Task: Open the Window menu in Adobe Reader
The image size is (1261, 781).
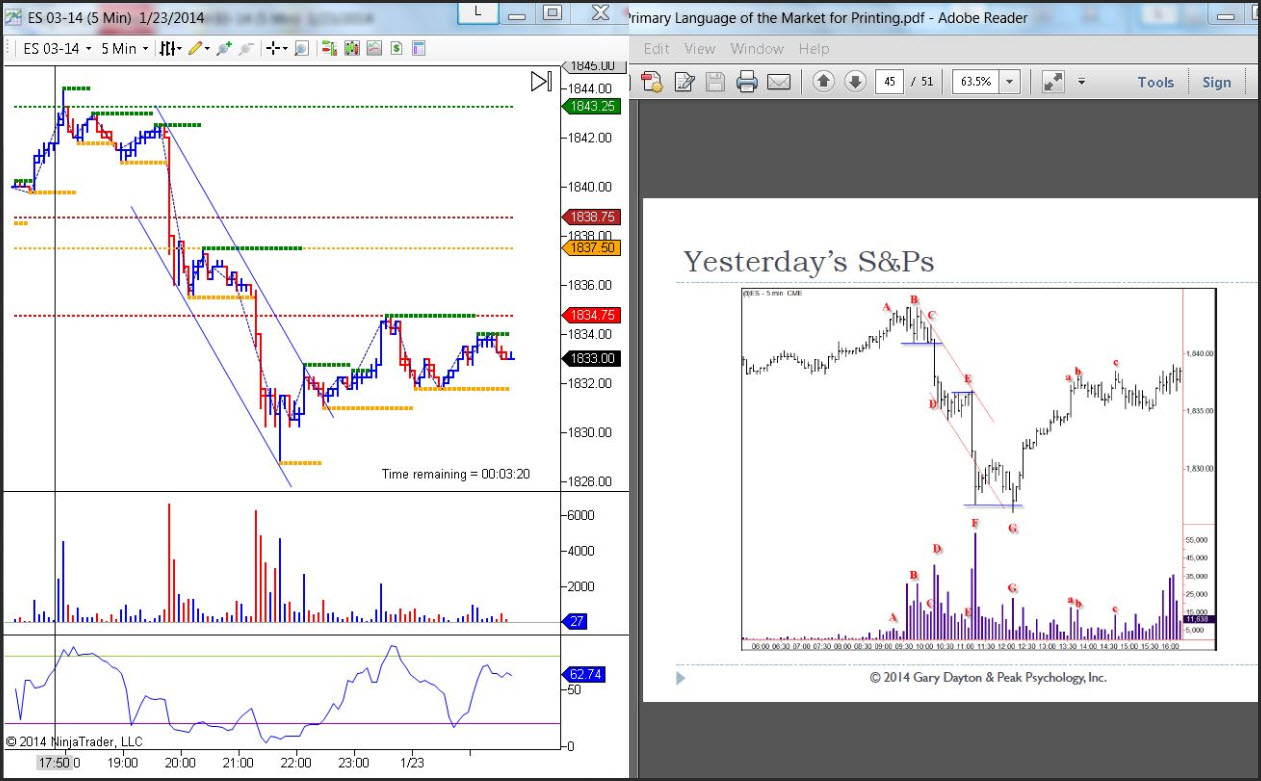Action: 756,48
